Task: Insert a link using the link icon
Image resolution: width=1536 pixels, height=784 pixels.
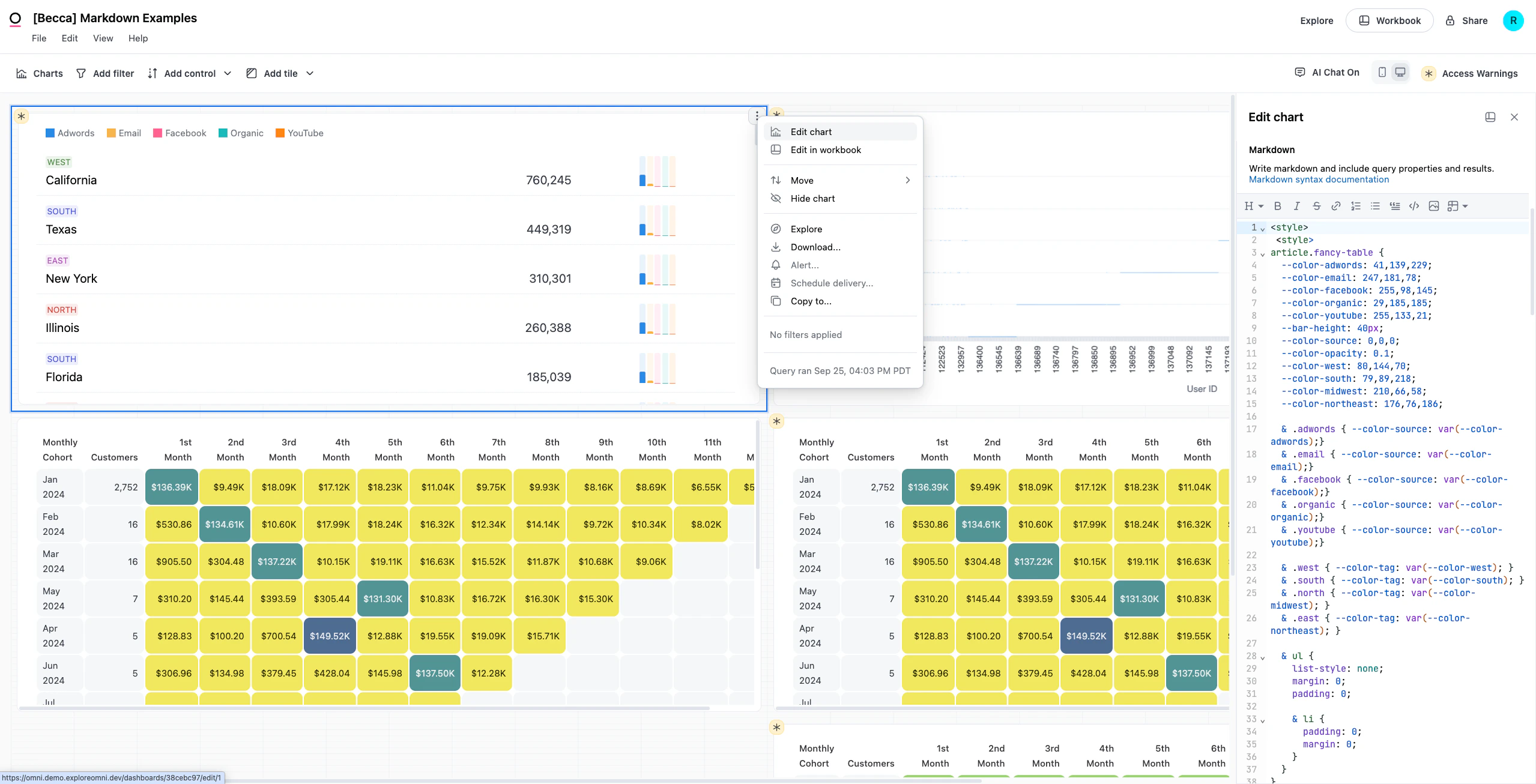Action: (x=1337, y=206)
